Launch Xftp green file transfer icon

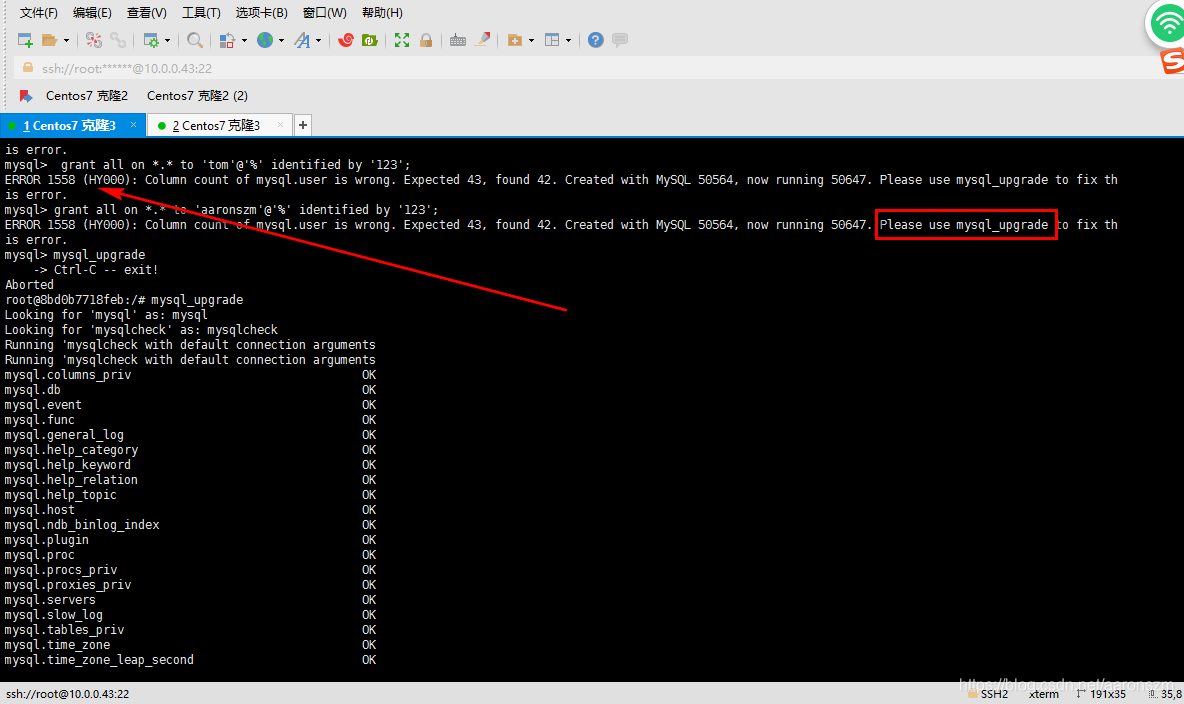point(370,40)
